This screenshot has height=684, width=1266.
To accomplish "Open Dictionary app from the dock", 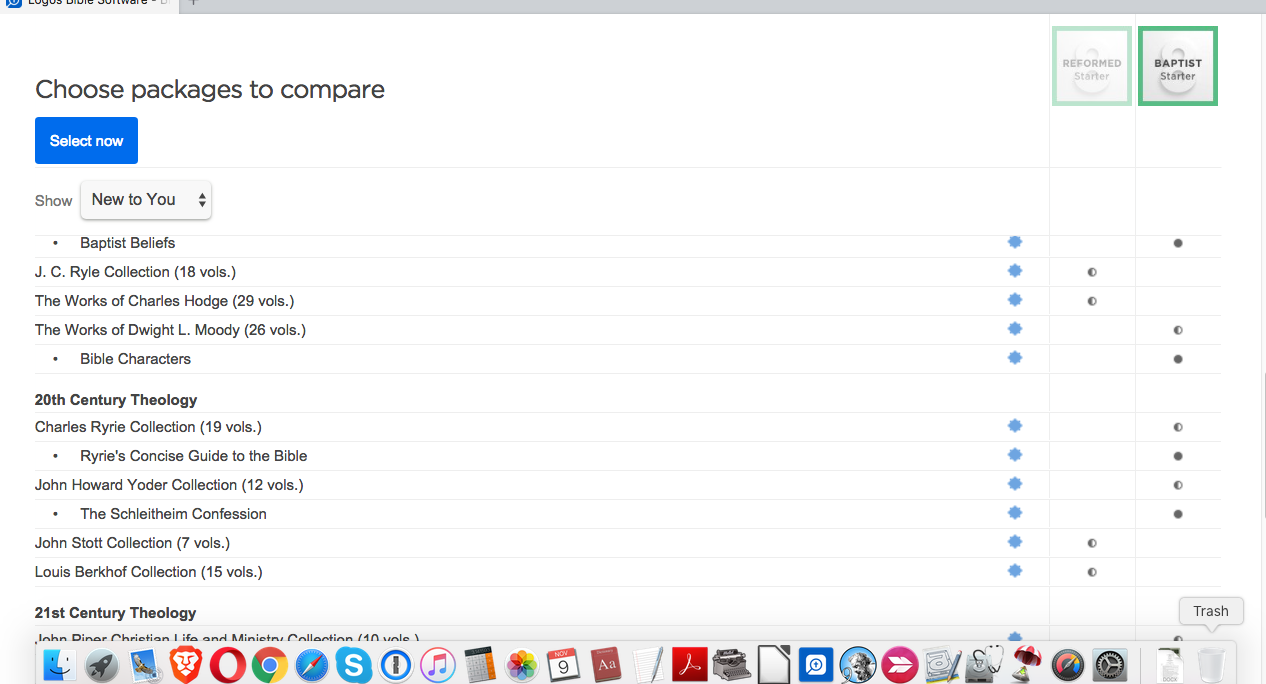I will click(606, 664).
